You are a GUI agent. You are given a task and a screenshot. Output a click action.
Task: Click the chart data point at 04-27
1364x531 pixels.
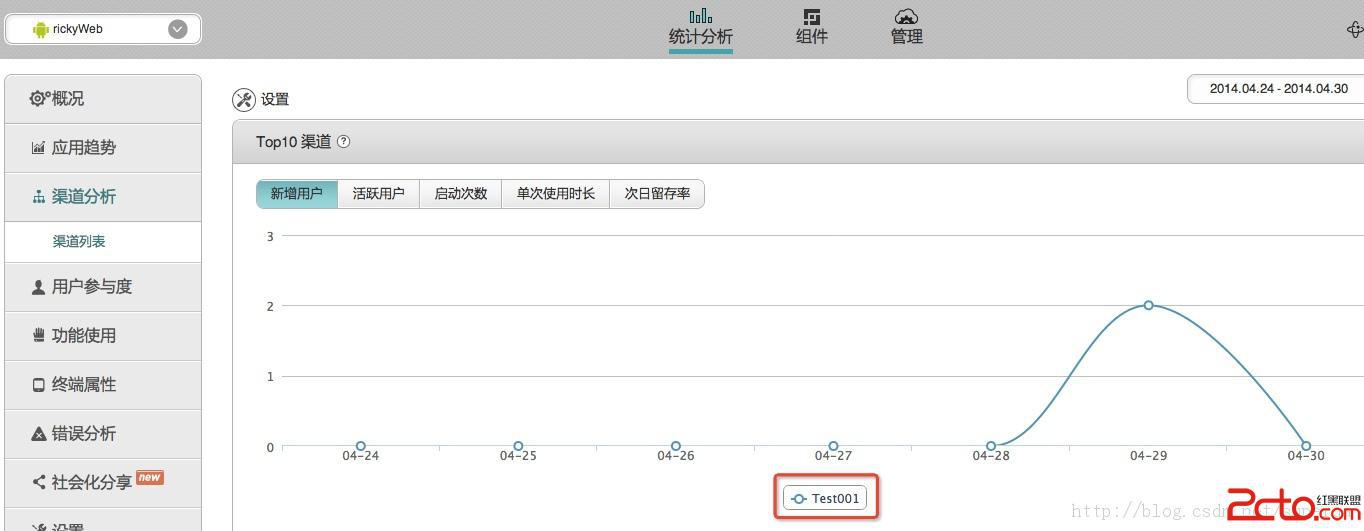coord(833,446)
